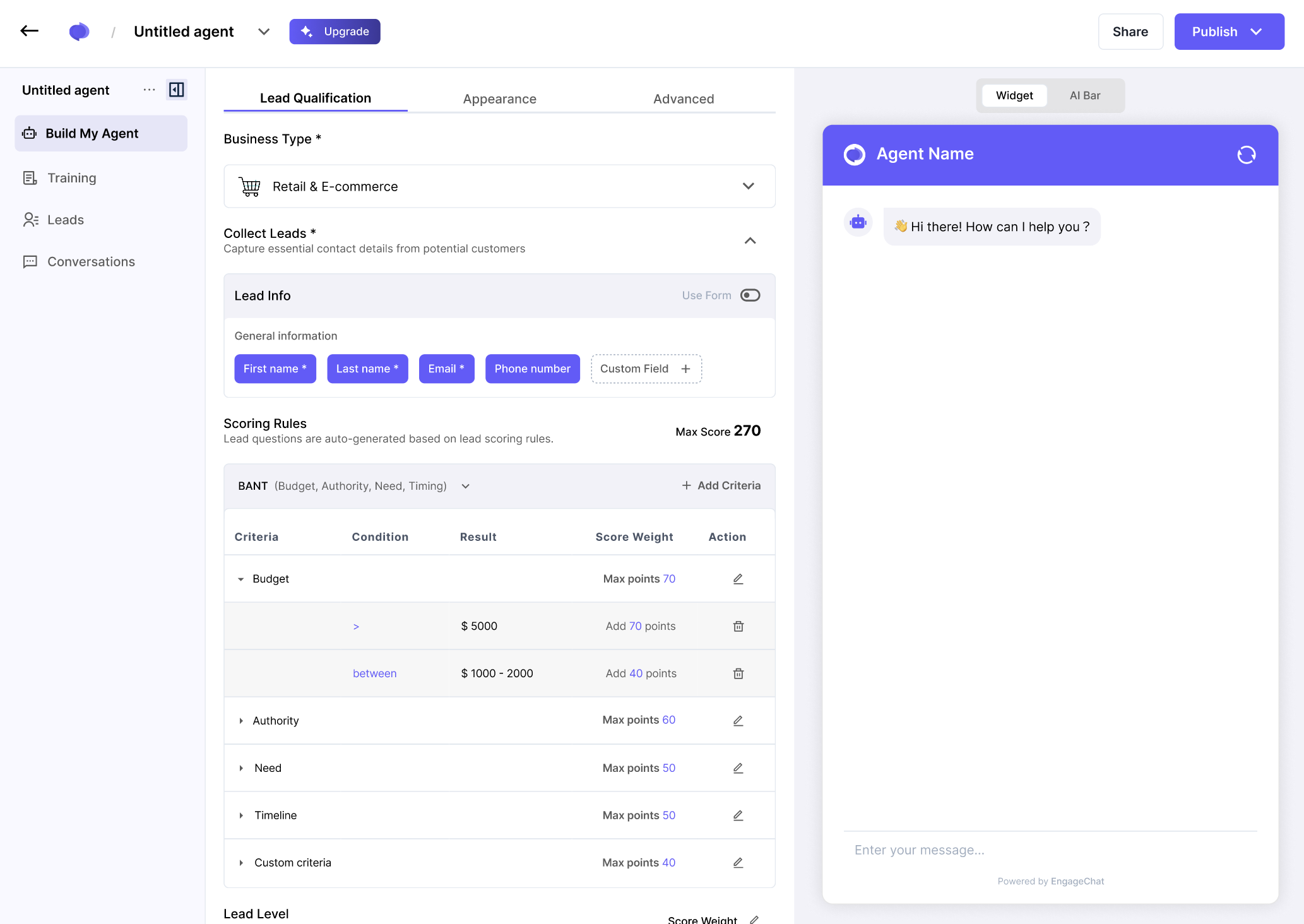
Task: Open Conversations in the sidebar
Action: [91, 261]
